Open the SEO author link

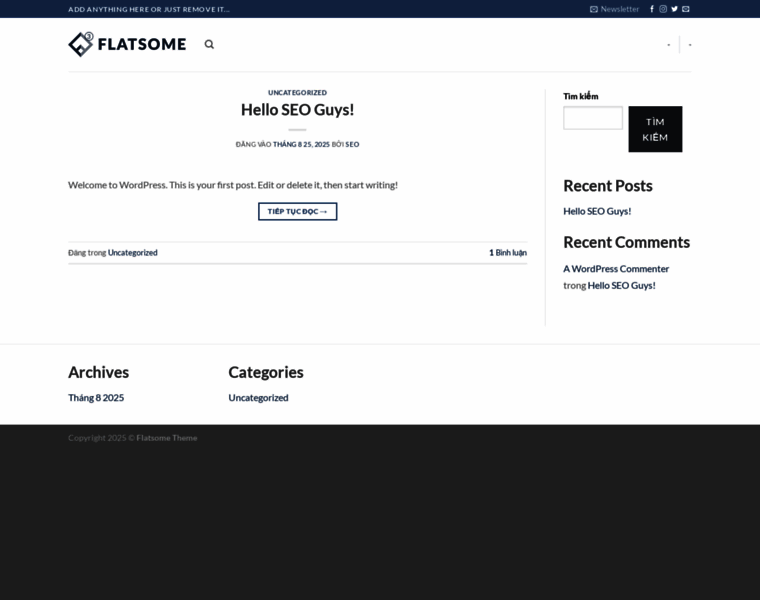[352, 144]
